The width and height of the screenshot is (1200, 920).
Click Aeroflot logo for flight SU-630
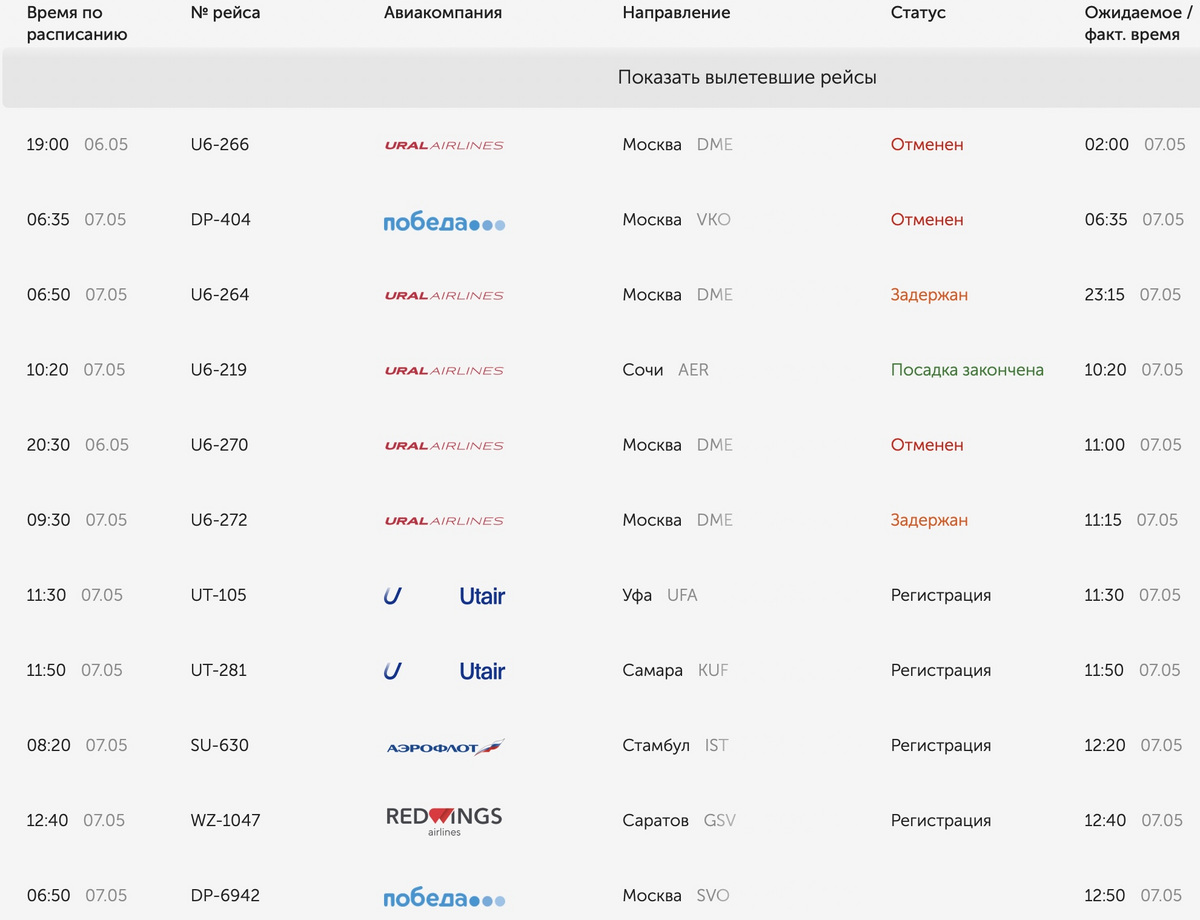(x=445, y=747)
